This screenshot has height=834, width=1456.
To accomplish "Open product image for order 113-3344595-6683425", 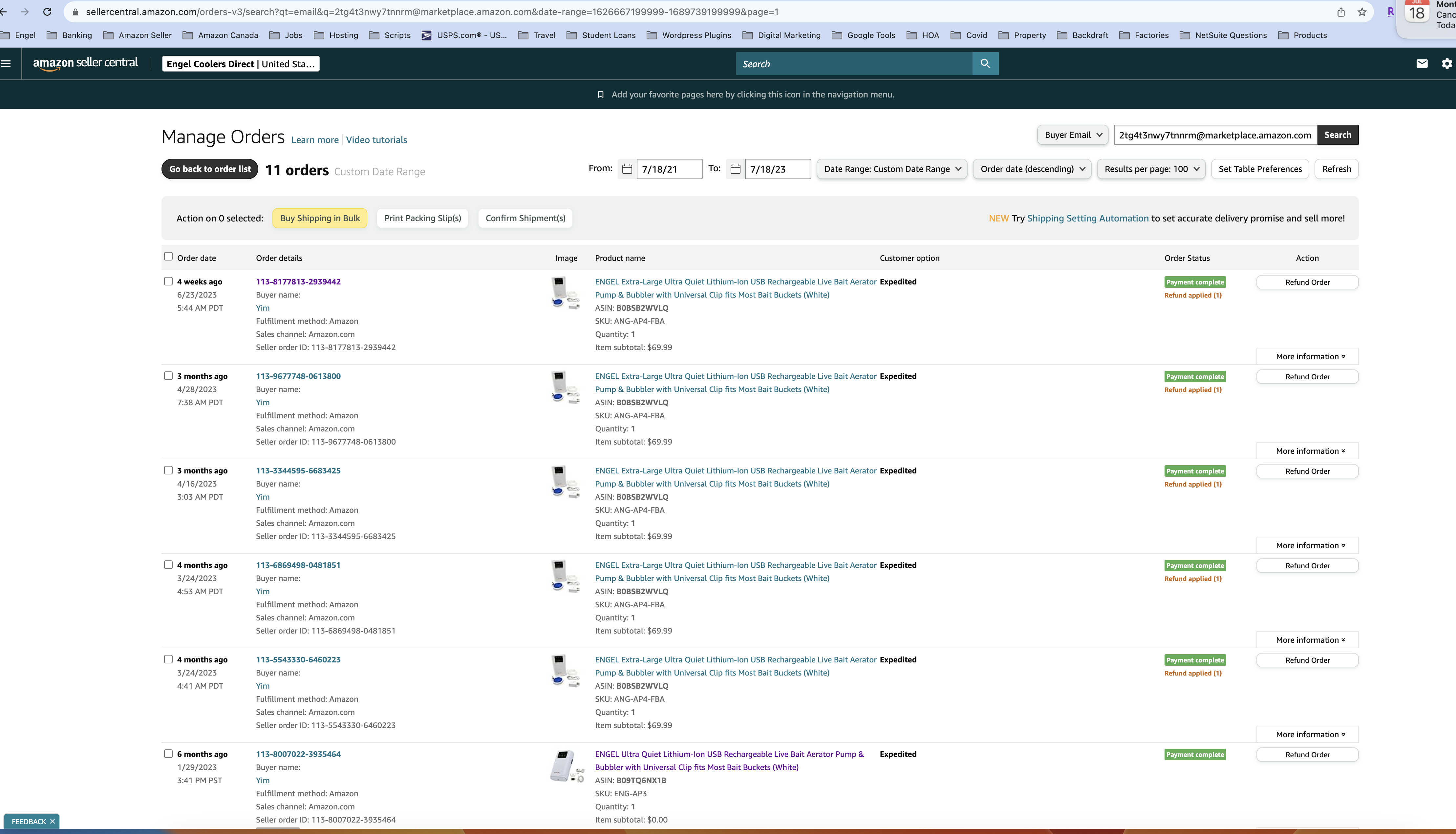I will click(x=566, y=482).
